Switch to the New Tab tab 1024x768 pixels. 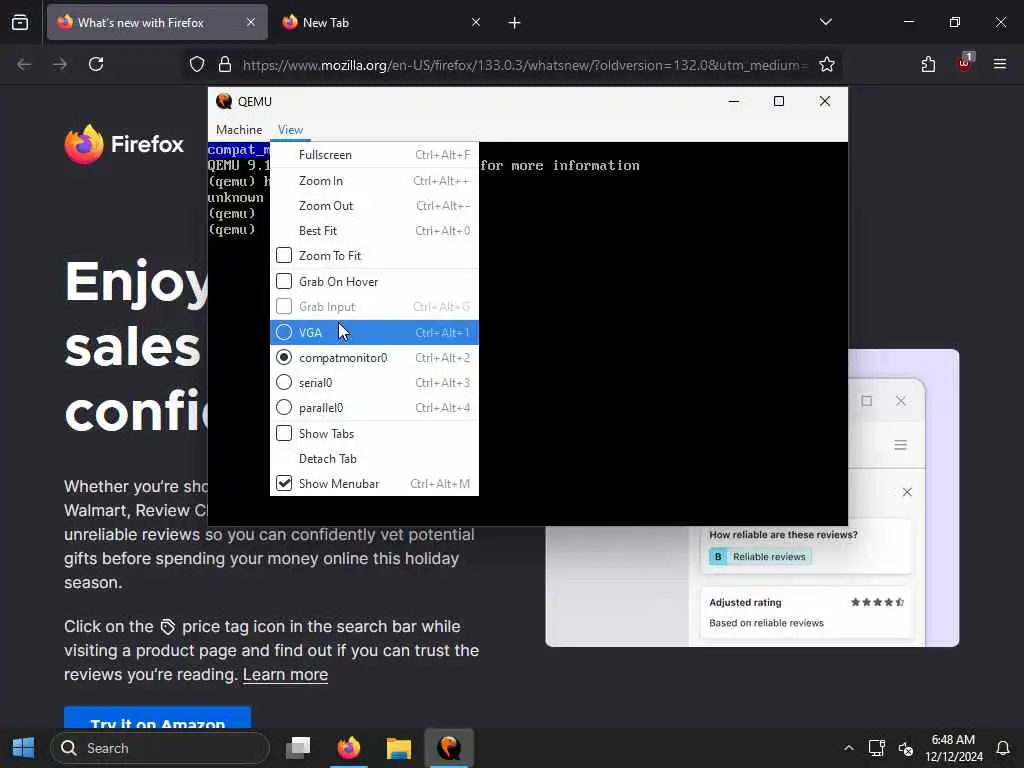click(379, 22)
